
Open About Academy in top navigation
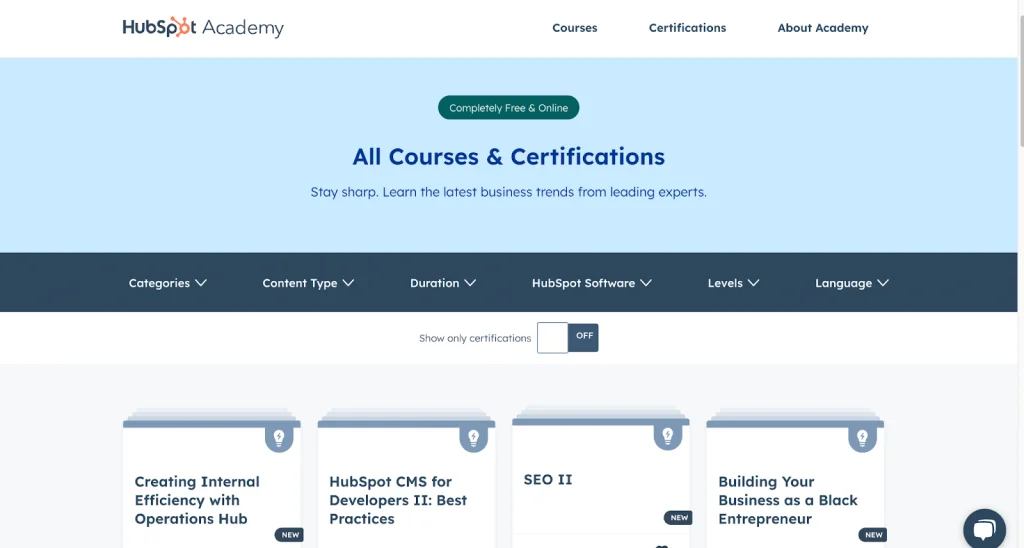tap(823, 27)
